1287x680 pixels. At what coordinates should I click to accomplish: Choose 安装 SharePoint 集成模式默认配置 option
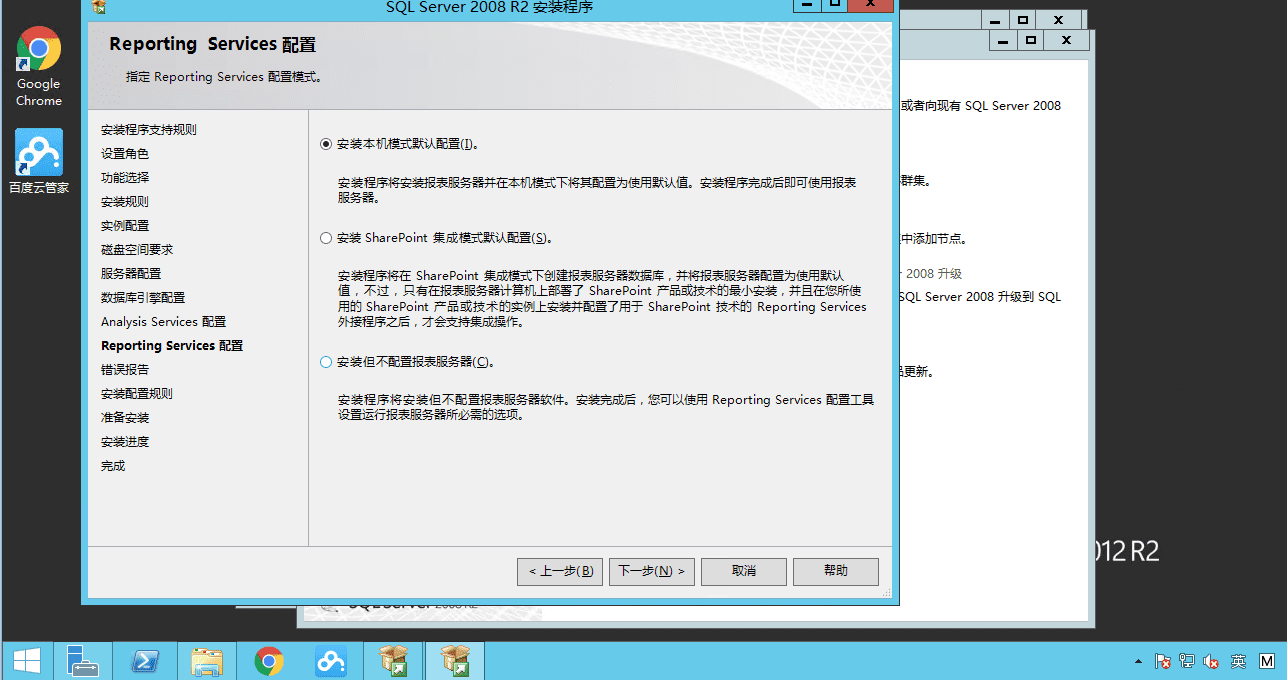(326, 237)
